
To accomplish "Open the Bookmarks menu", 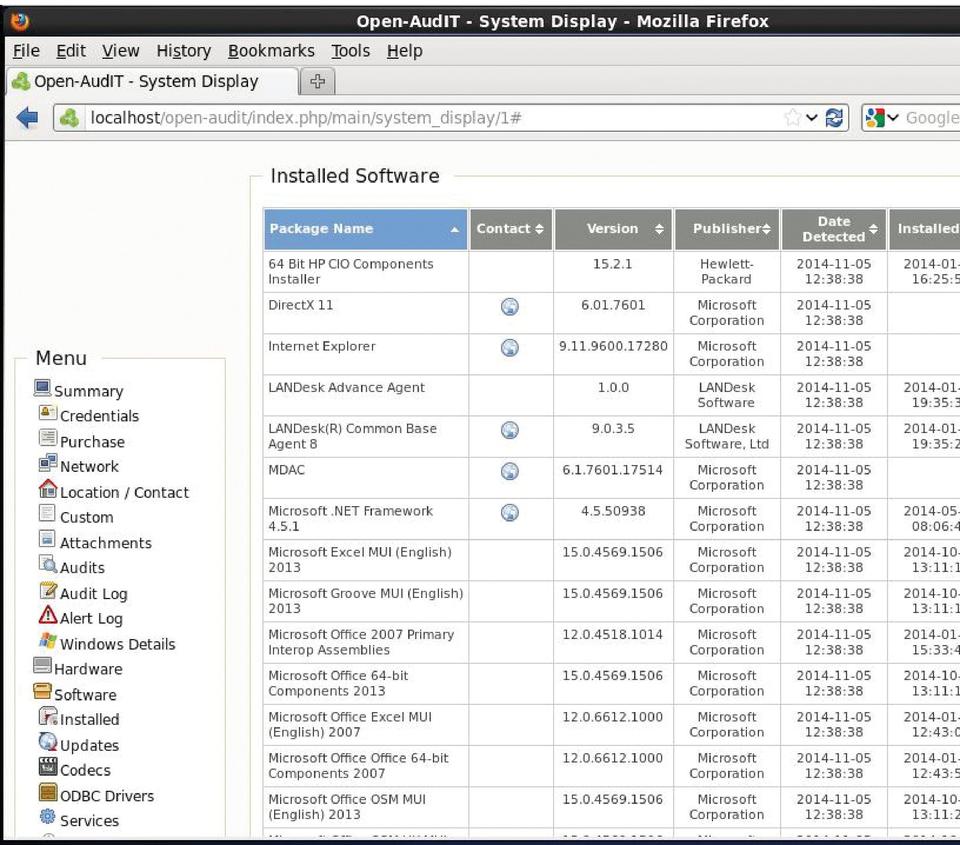I will 270,51.
